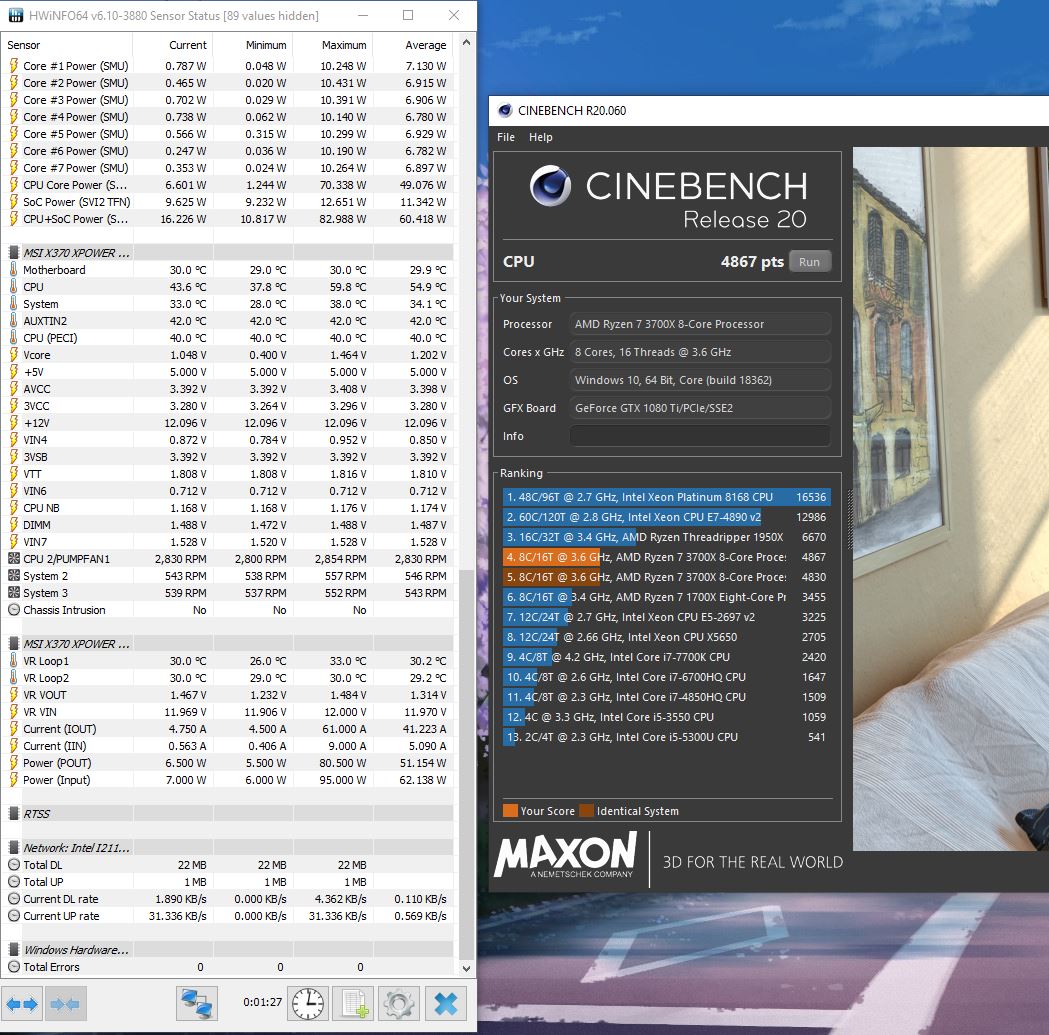
Task: Click the logging file with plus icon
Action: 354,1004
